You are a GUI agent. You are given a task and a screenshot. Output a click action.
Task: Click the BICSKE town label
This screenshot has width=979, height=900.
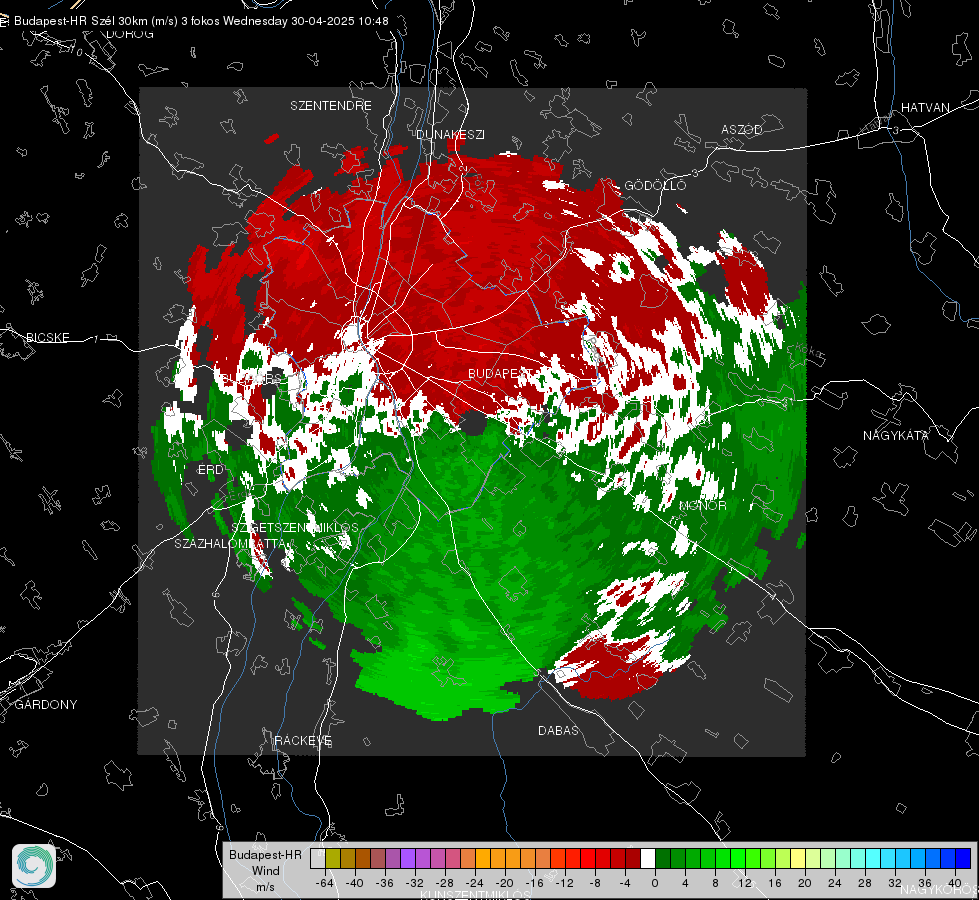(x=47, y=337)
